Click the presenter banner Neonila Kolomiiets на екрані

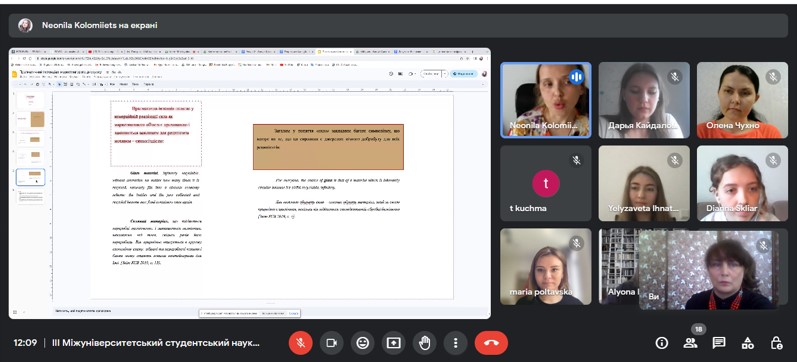(99, 25)
